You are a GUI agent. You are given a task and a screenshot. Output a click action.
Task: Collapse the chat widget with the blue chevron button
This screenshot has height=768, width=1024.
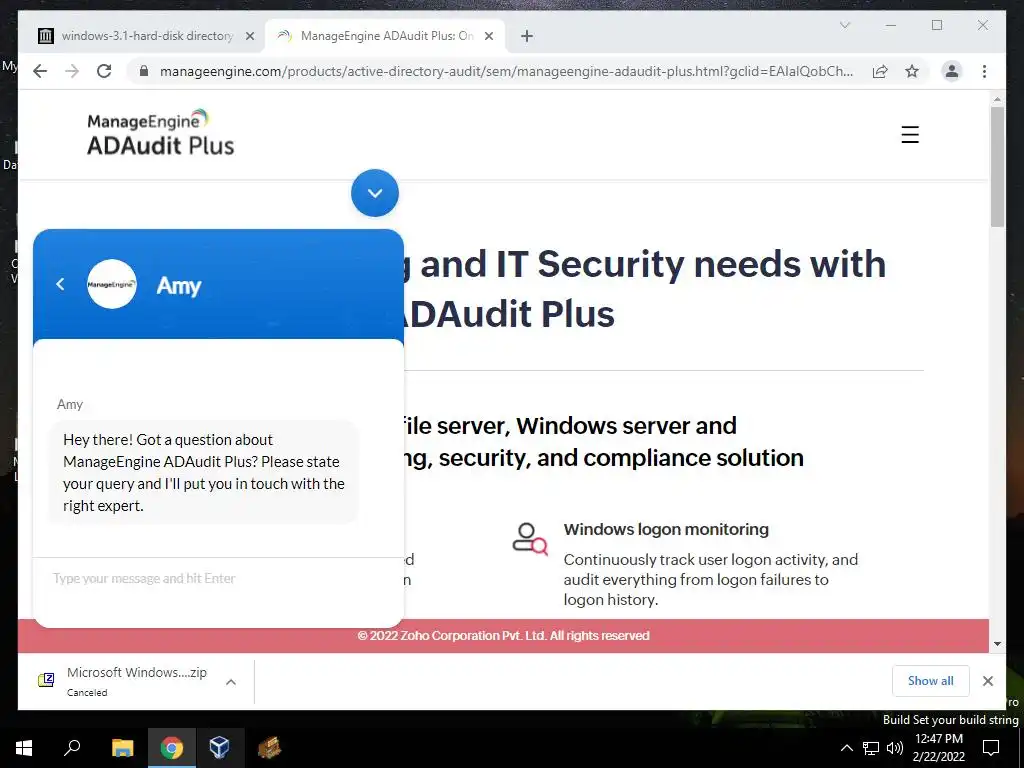tap(375, 193)
